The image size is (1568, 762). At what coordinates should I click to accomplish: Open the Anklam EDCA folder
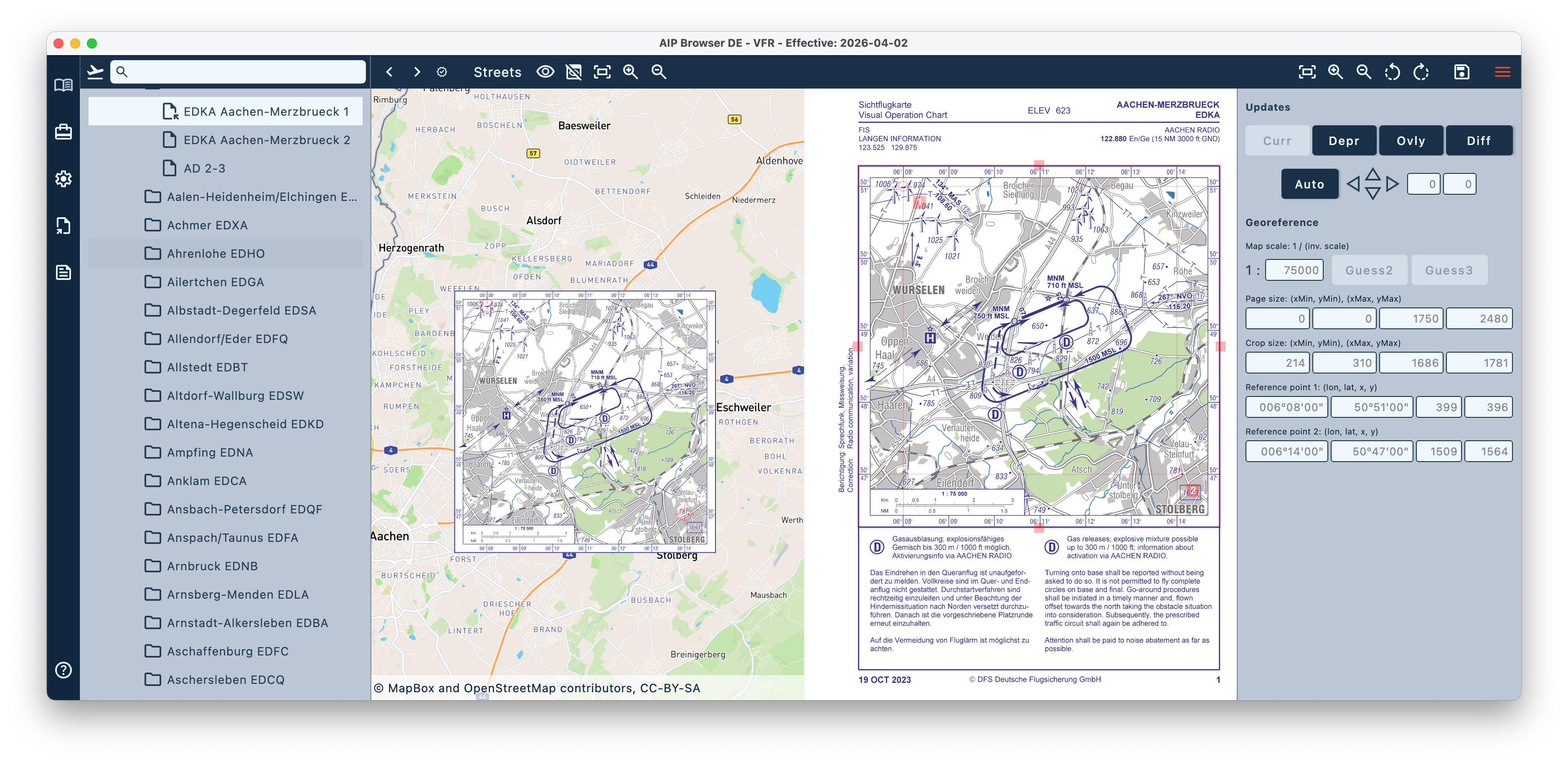pos(225,481)
